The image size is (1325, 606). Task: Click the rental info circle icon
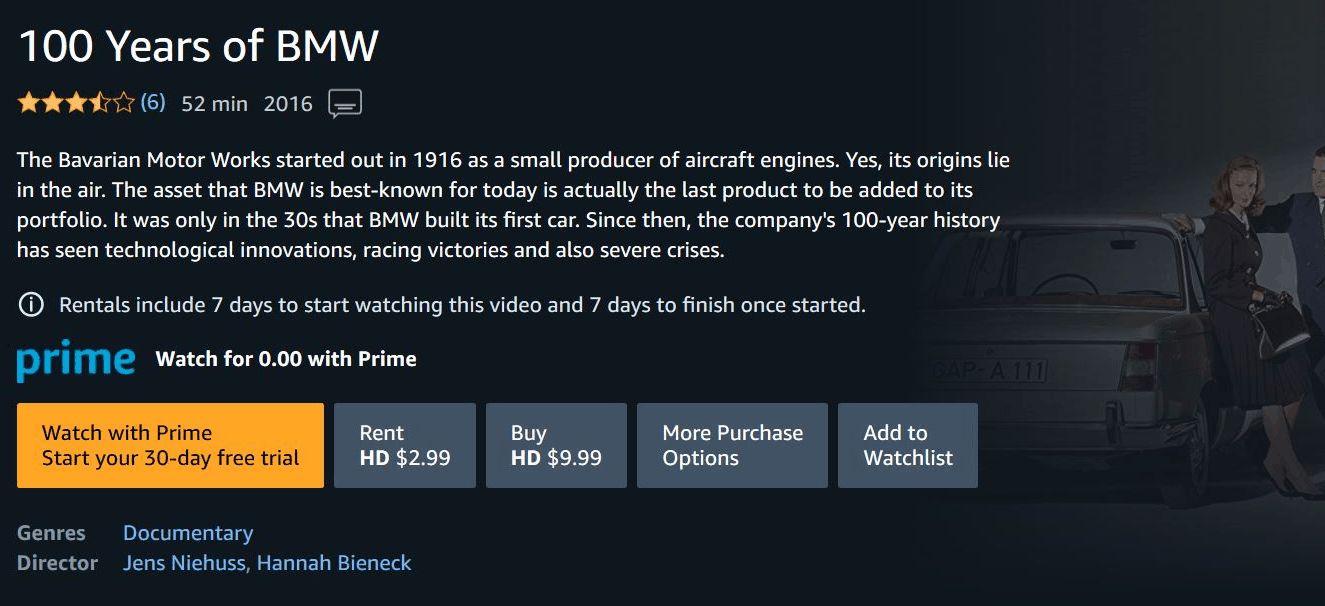click(x=31, y=305)
